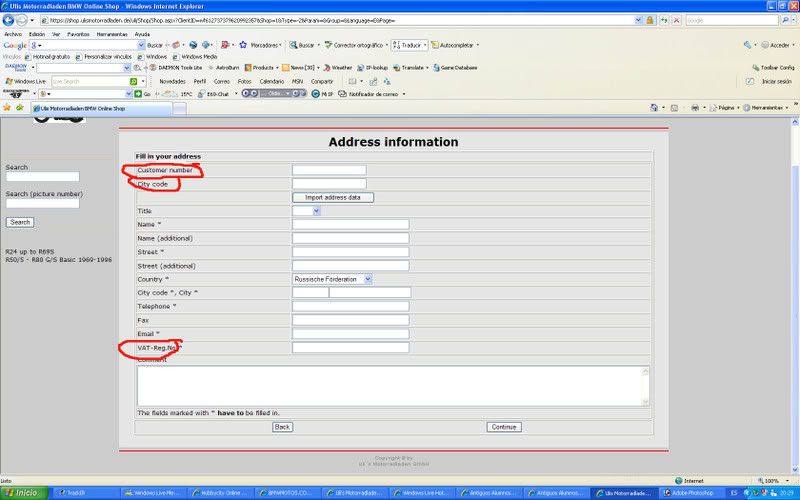Click IP-lookup on DAEMON toolbar
Screen dimensions: 800x500
pyautogui.click(x=372, y=67)
